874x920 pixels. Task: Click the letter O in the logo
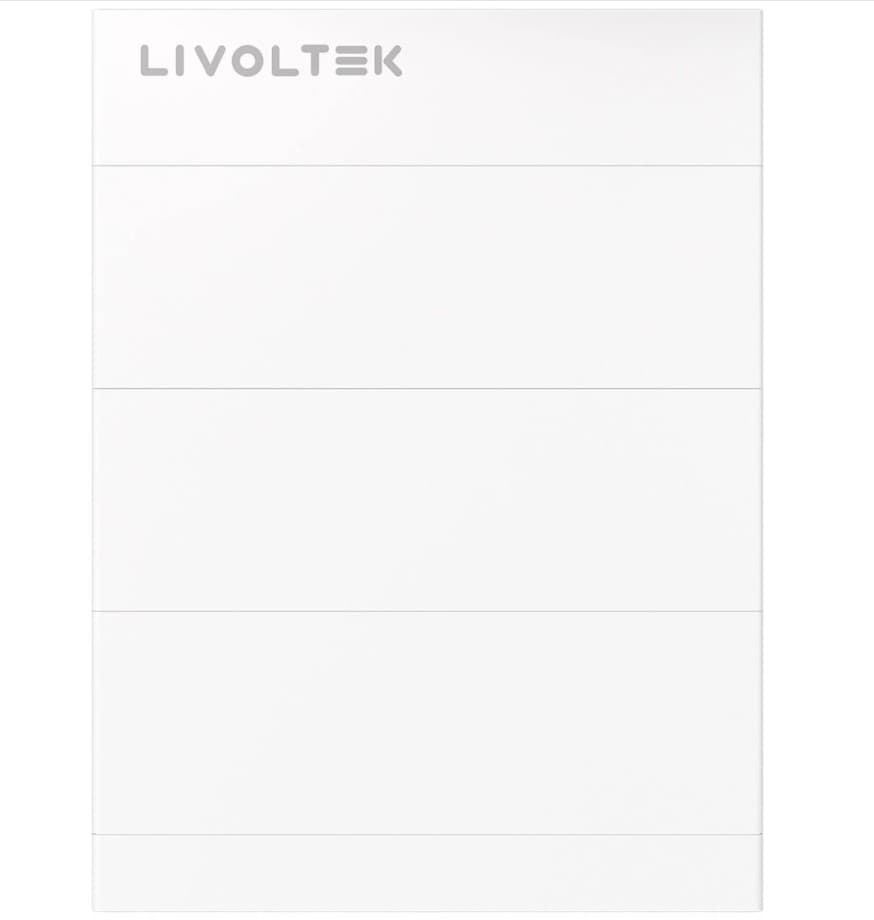coord(247,61)
